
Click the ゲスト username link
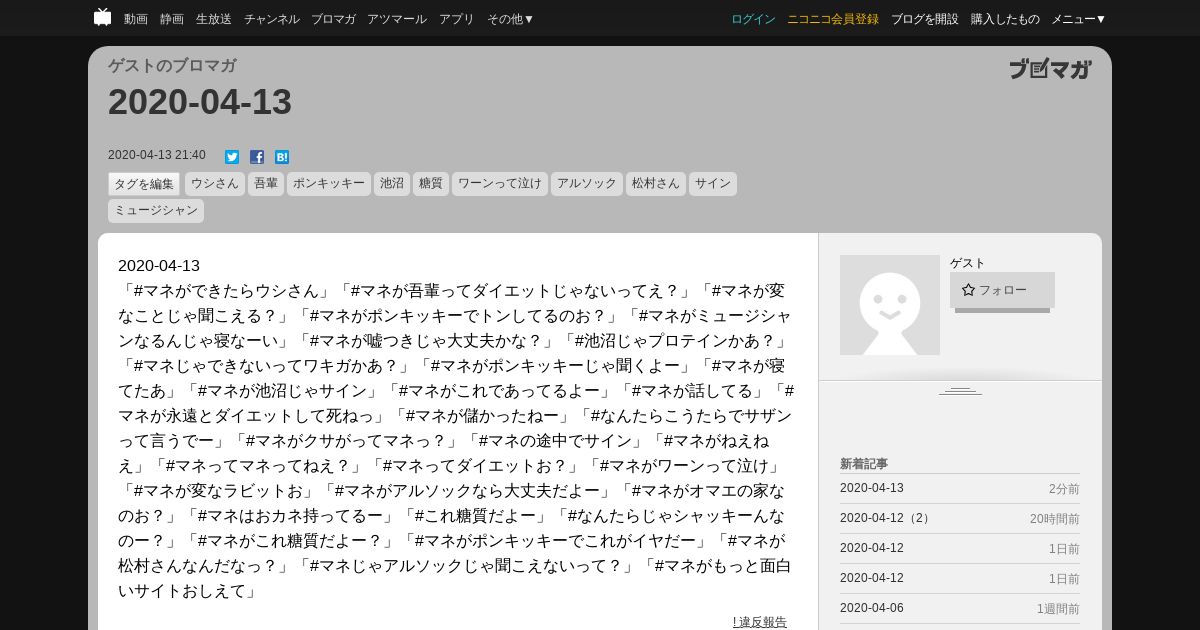click(968, 263)
